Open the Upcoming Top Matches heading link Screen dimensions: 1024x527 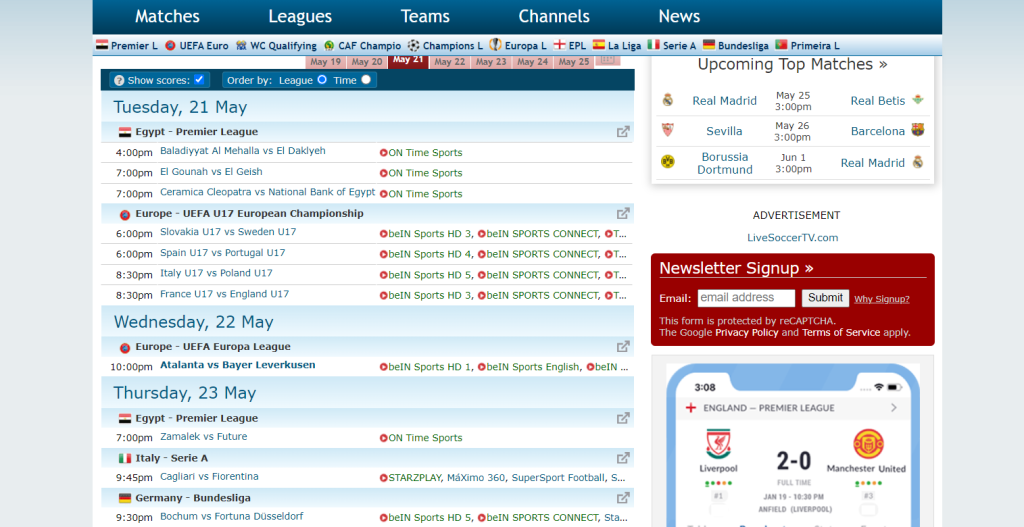coord(792,65)
